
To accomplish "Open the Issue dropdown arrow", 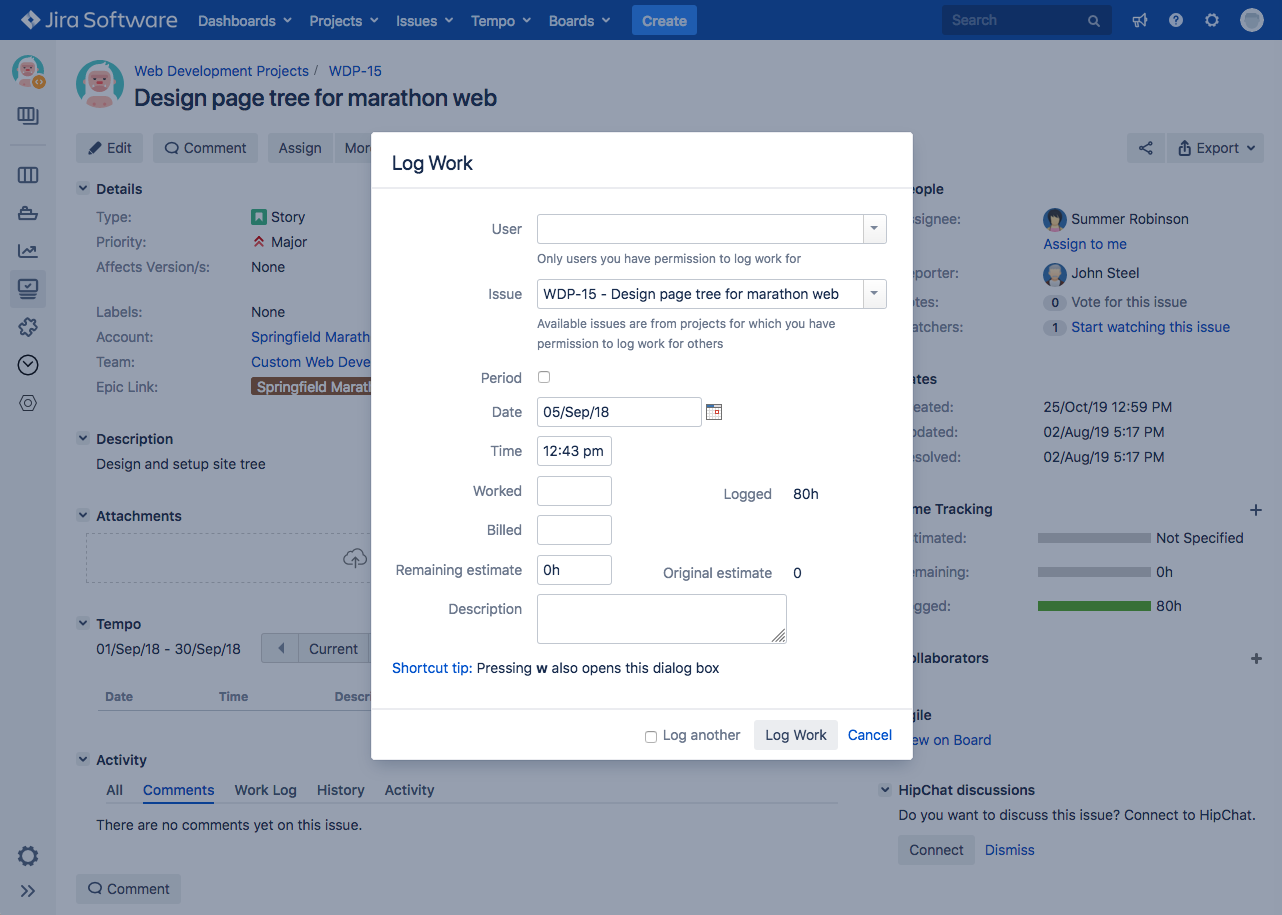I will click(x=875, y=294).
